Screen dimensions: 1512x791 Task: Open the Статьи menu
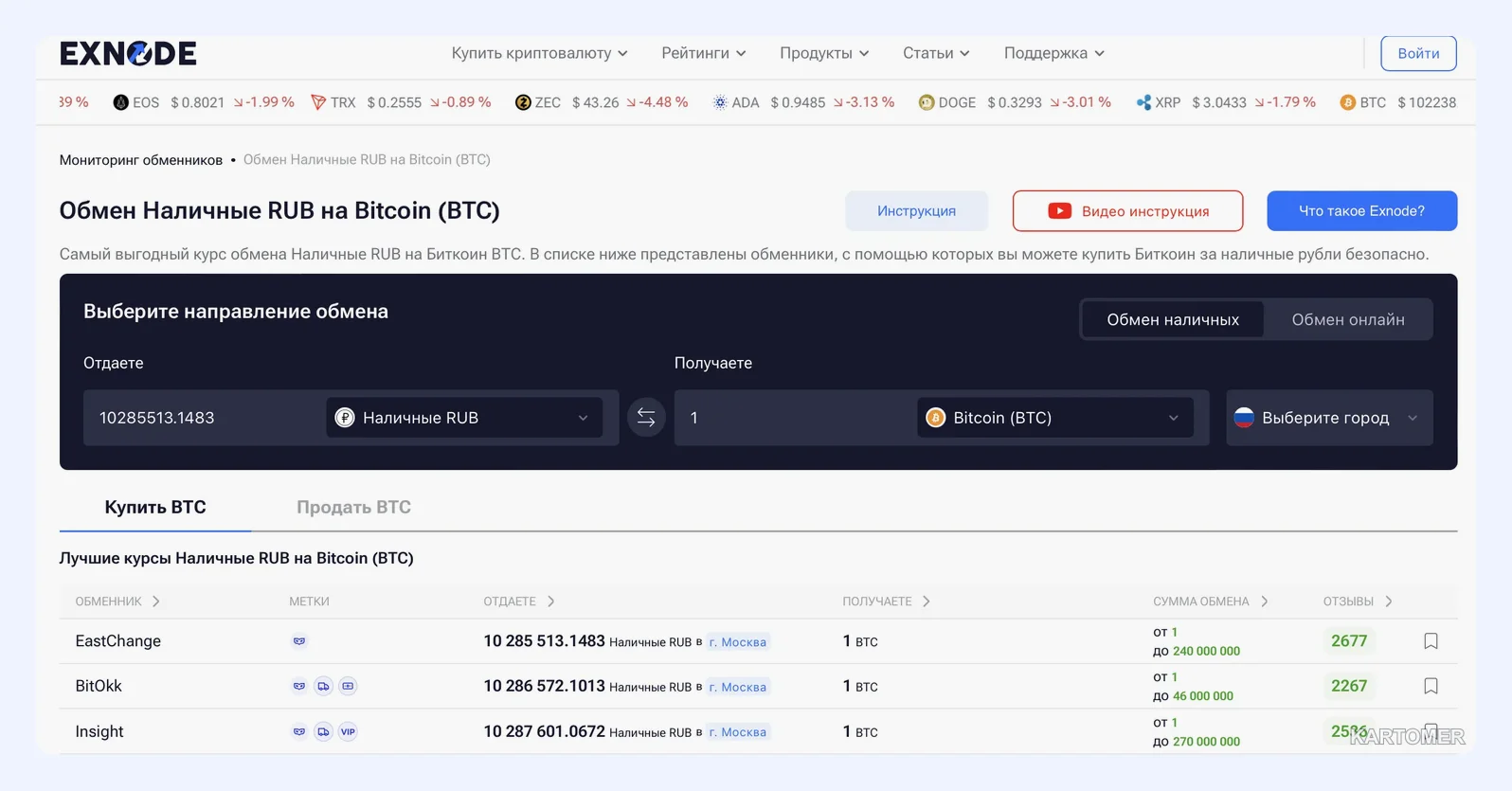click(936, 53)
